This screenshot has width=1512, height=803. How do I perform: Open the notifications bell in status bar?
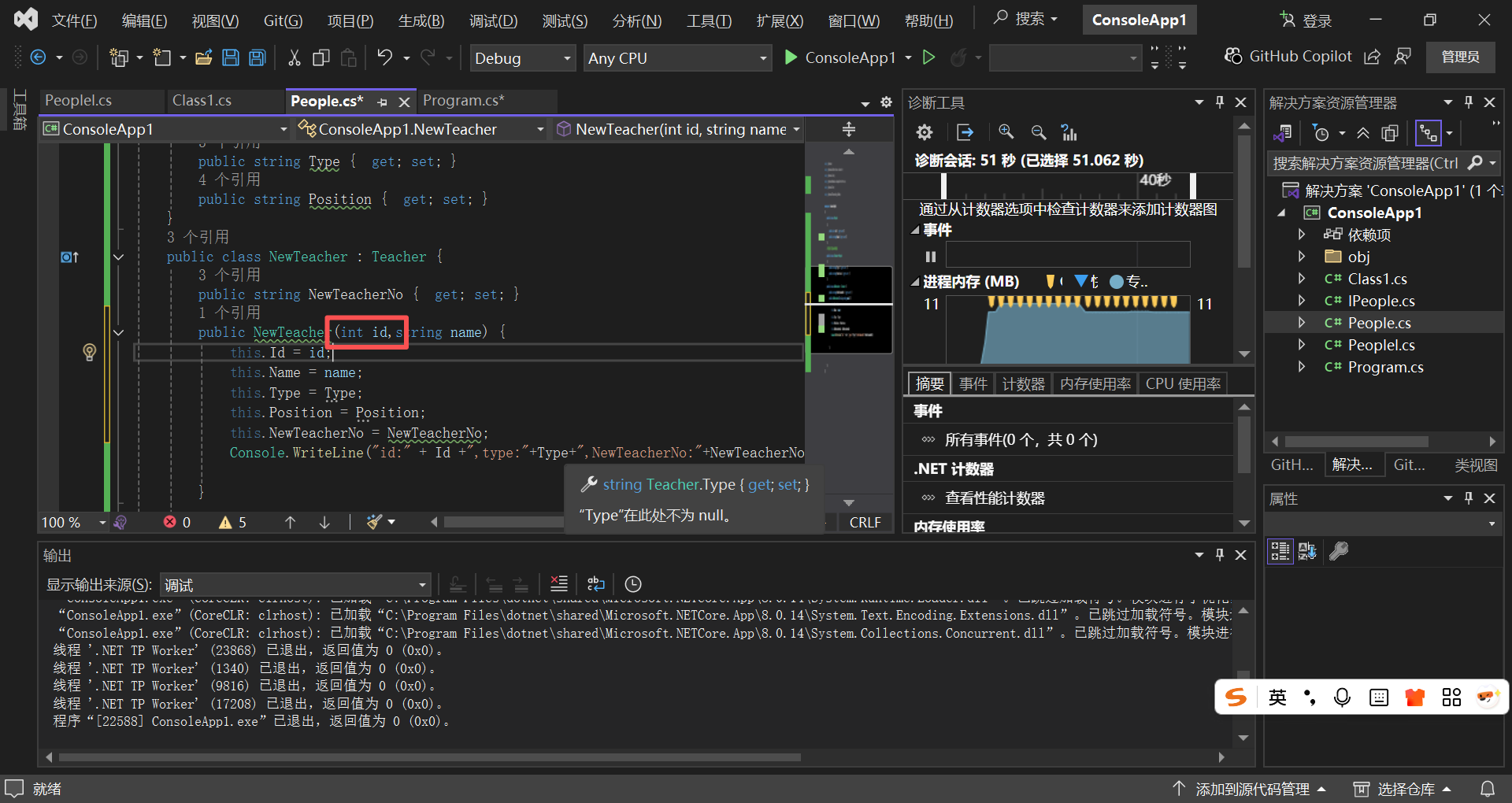(1488, 789)
